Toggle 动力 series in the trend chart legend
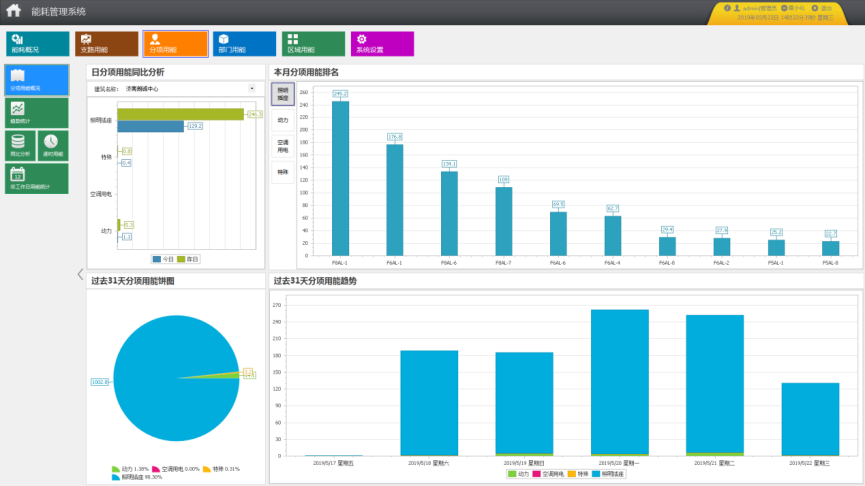 (x=519, y=473)
